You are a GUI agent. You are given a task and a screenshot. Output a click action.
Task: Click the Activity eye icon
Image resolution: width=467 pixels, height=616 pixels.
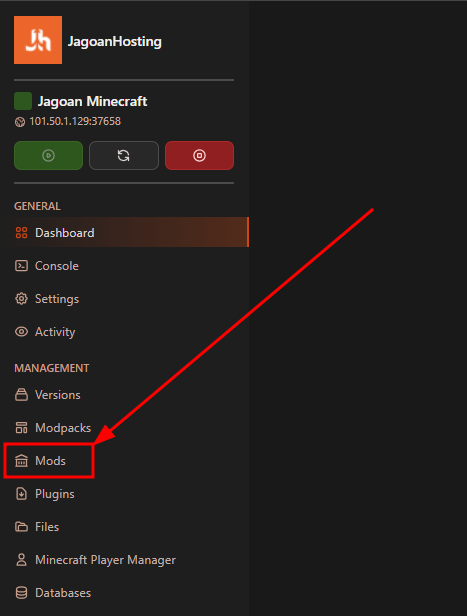click(21, 332)
